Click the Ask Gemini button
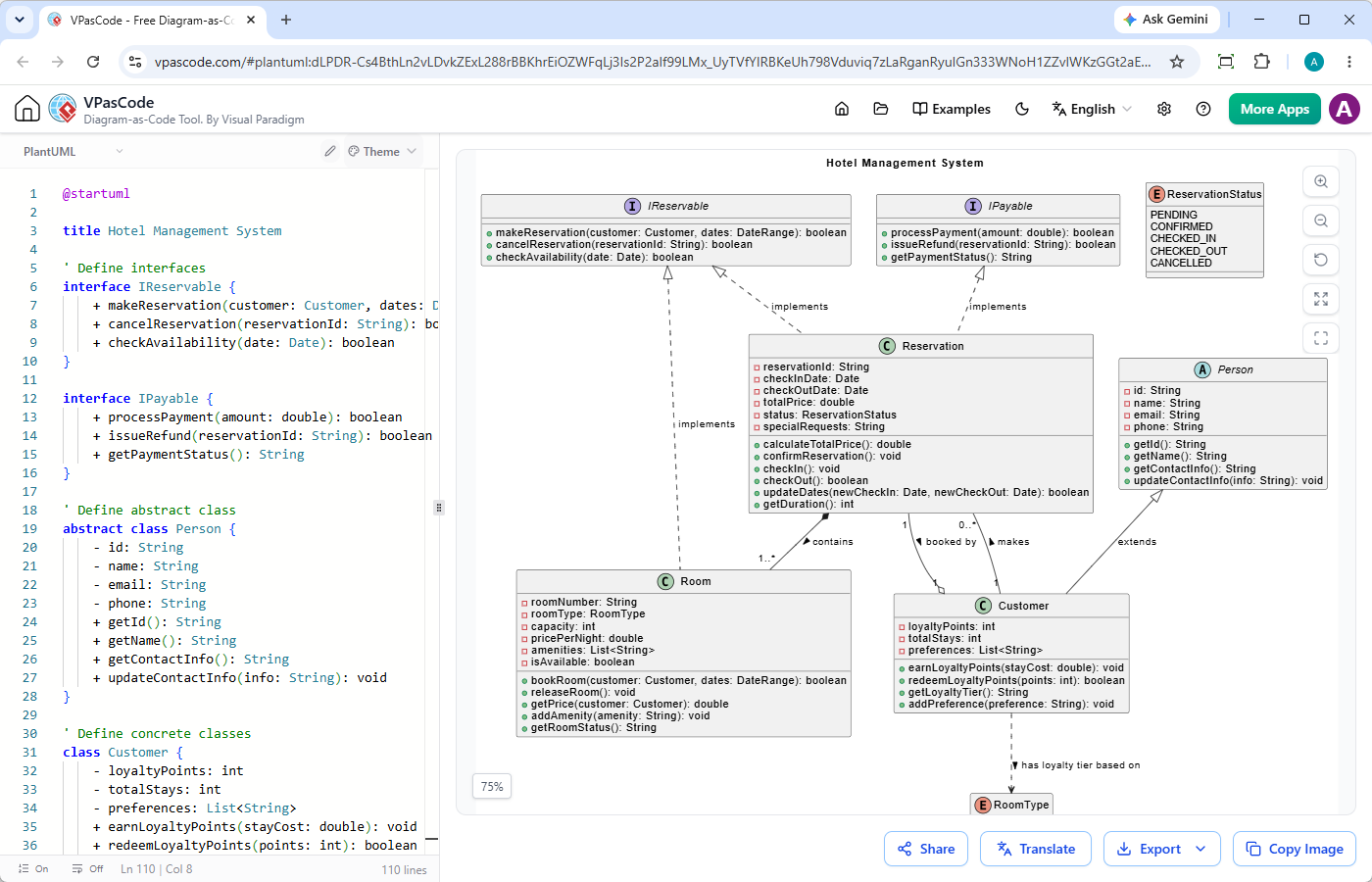Viewport: 1372px width, 882px height. (1166, 20)
